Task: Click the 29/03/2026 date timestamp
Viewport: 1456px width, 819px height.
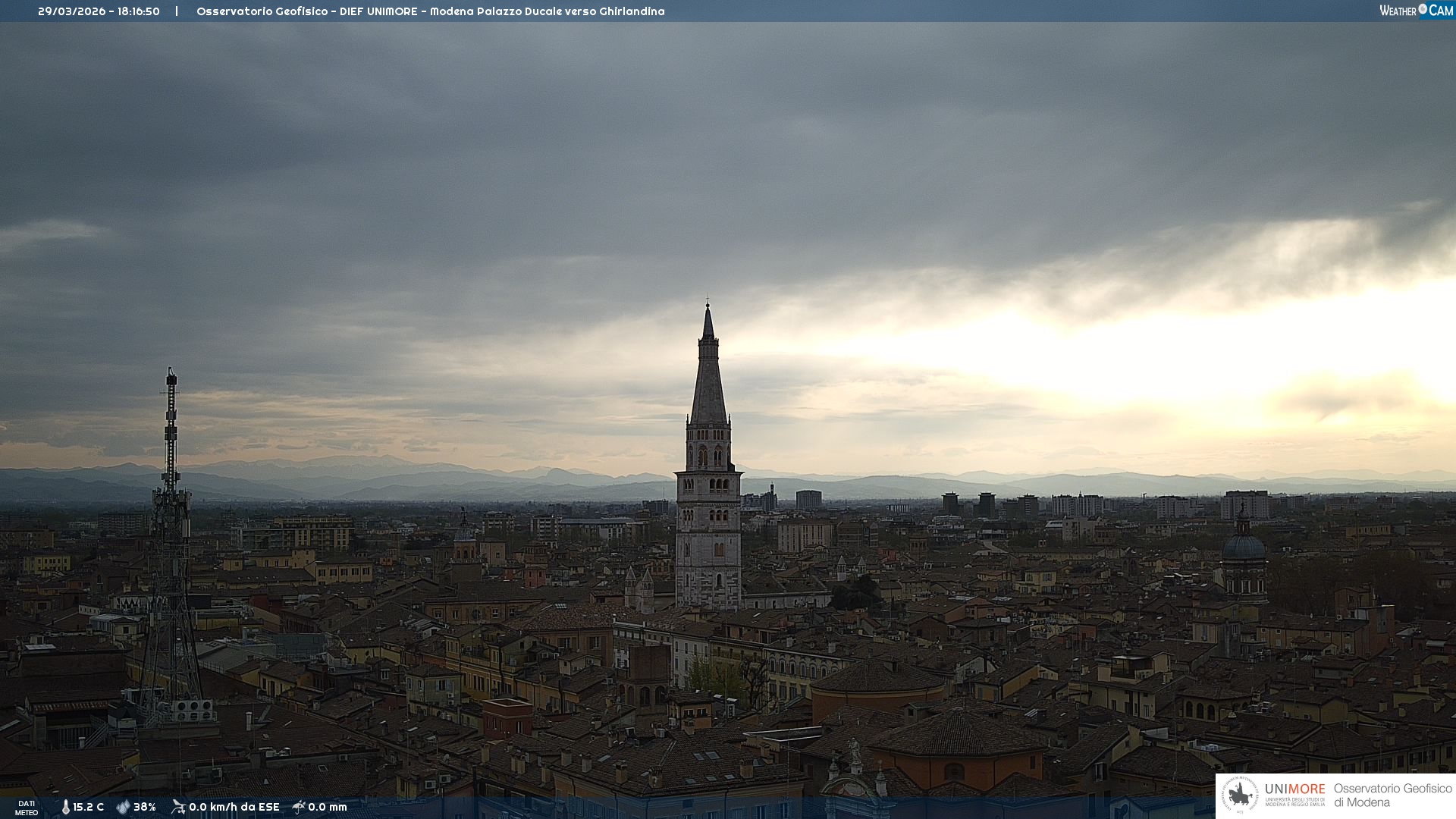Action: [x=71, y=11]
